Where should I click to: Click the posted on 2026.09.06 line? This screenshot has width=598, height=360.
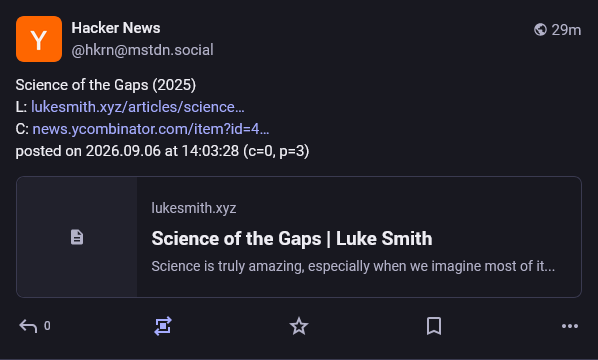[162, 151]
